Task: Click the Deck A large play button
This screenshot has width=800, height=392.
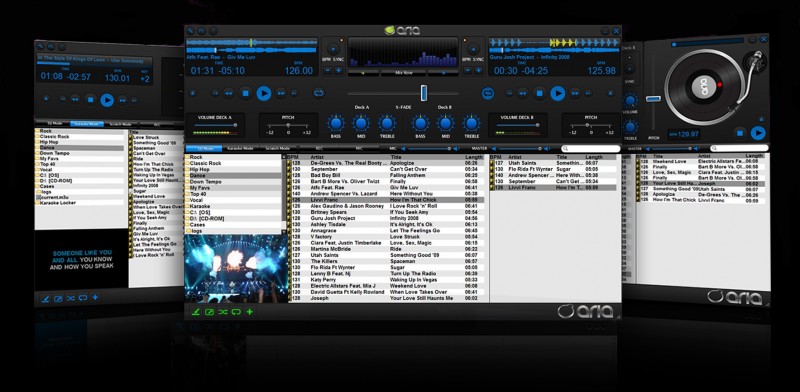Action: tap(263, 93)
